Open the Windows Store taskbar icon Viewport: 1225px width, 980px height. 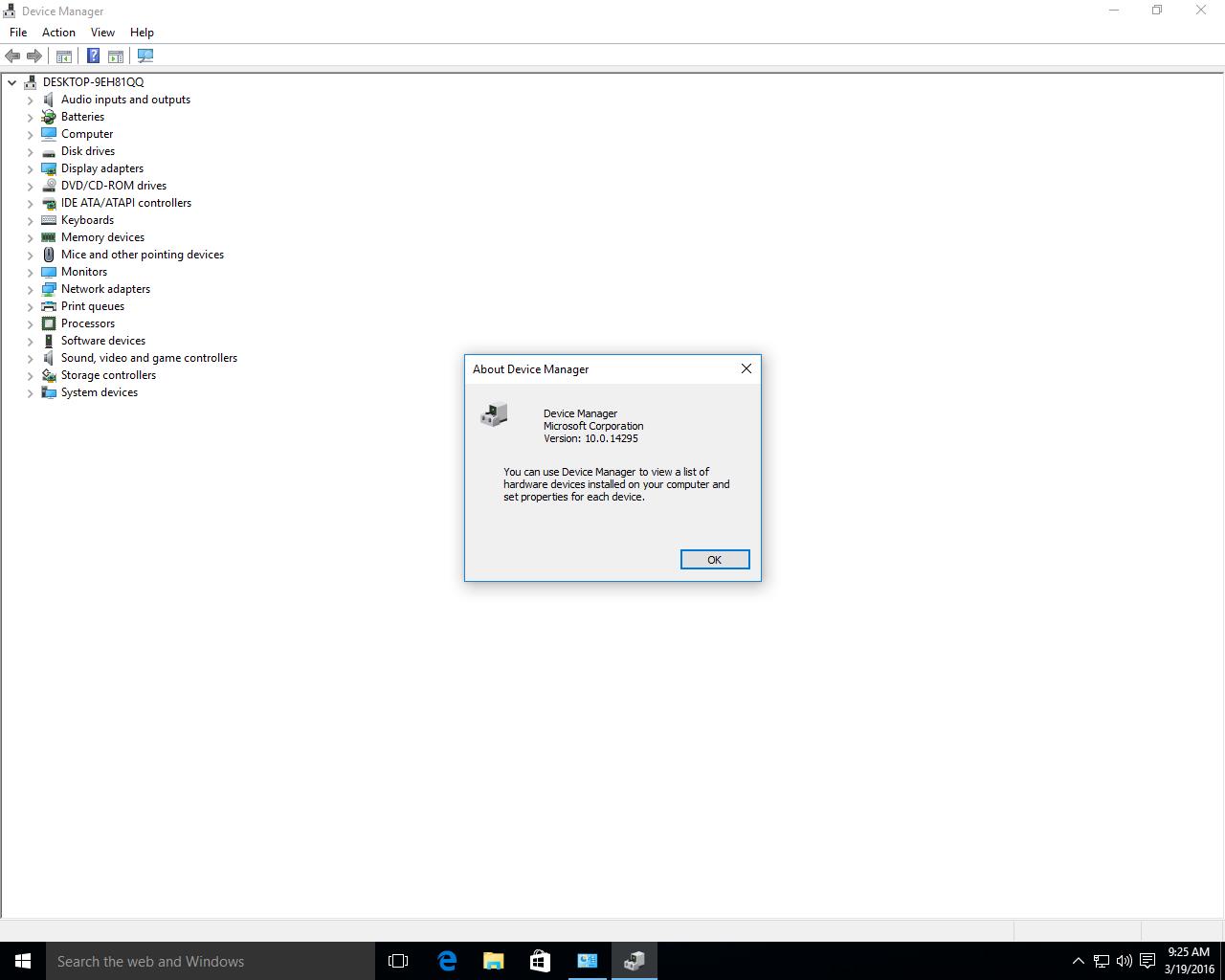coord(540,961)
